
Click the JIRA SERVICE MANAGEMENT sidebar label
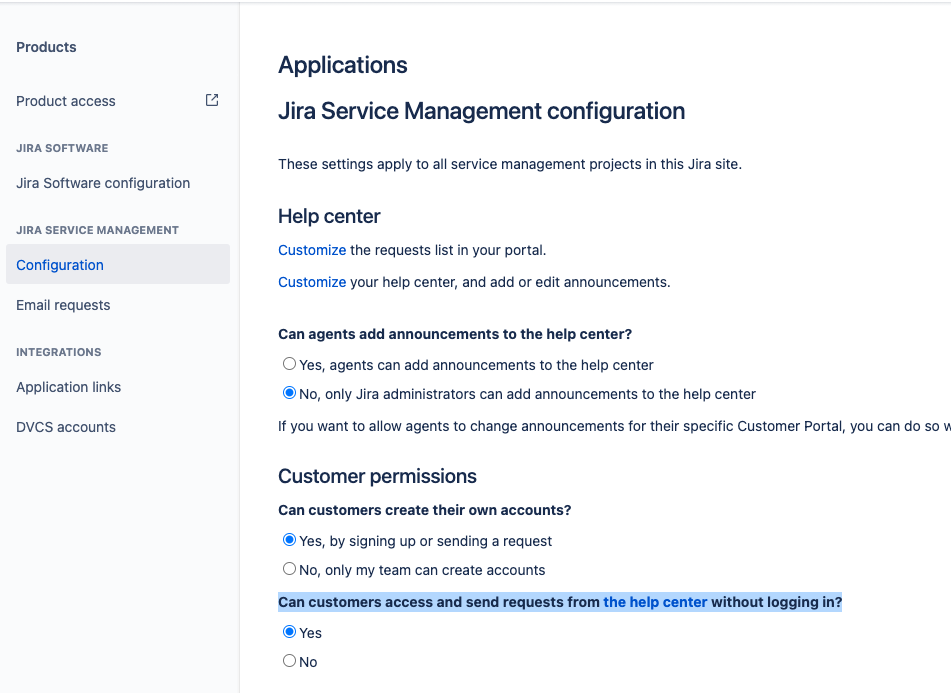click(98, 230)
